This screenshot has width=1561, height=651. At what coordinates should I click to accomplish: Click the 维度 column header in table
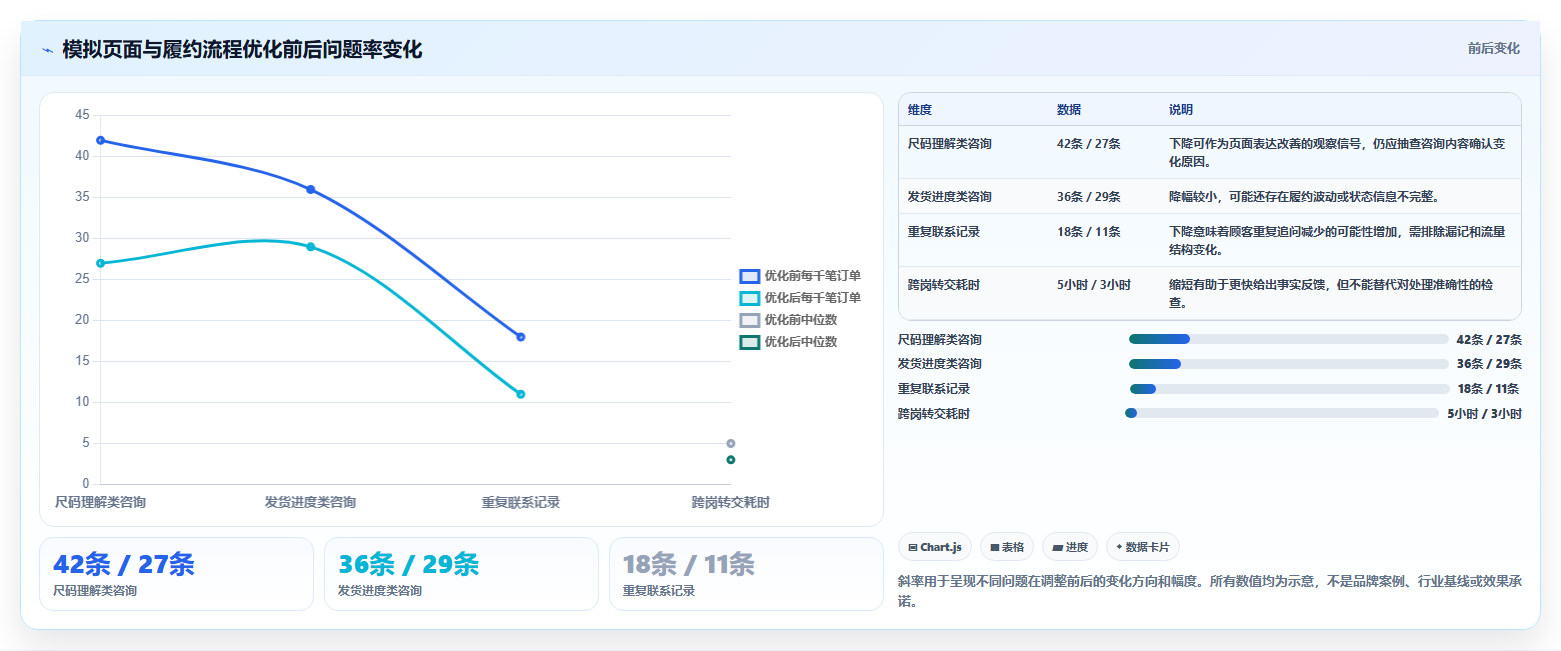[x=920, y=110]
